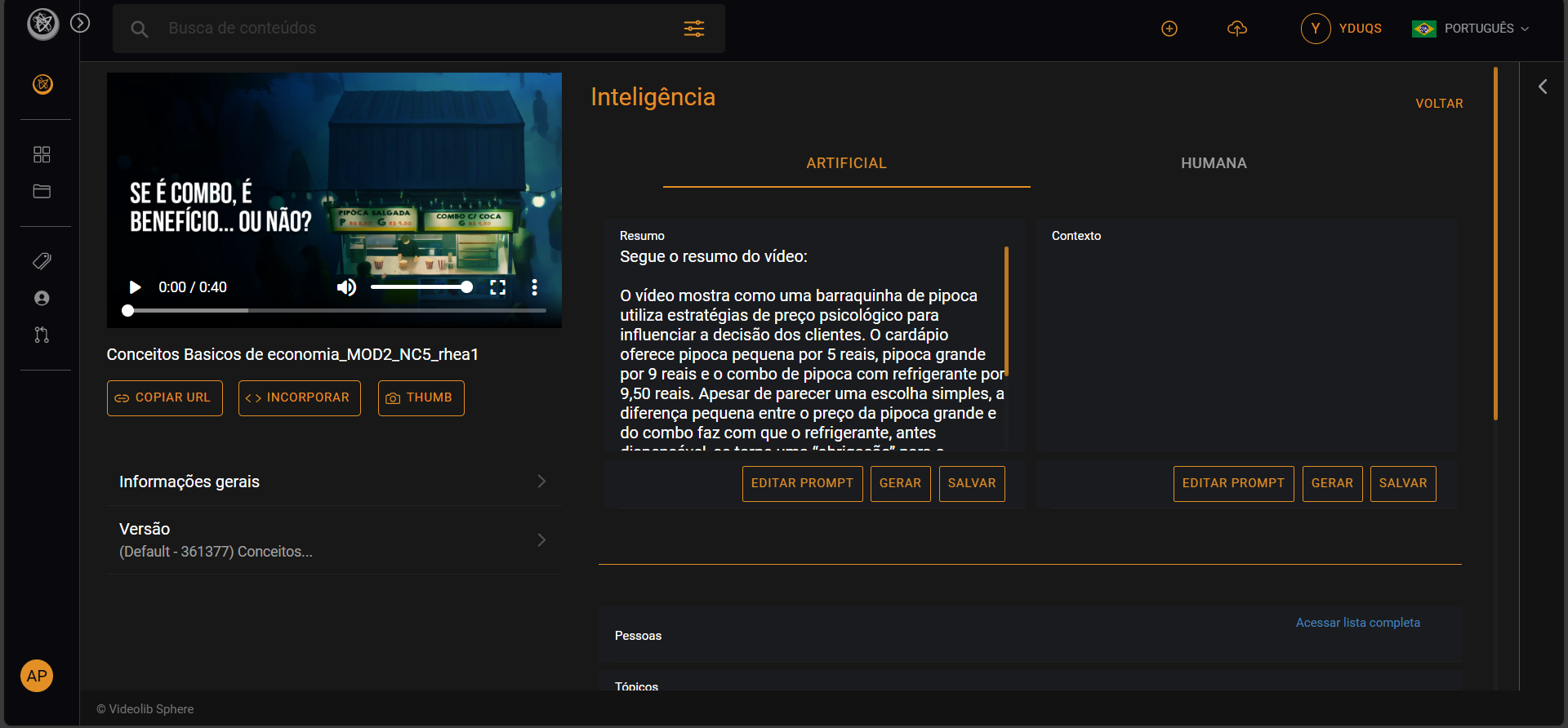Open the video more options menu
This screenshot has width=1568, height=728.
pyautogui.click(x=534, y=287)
